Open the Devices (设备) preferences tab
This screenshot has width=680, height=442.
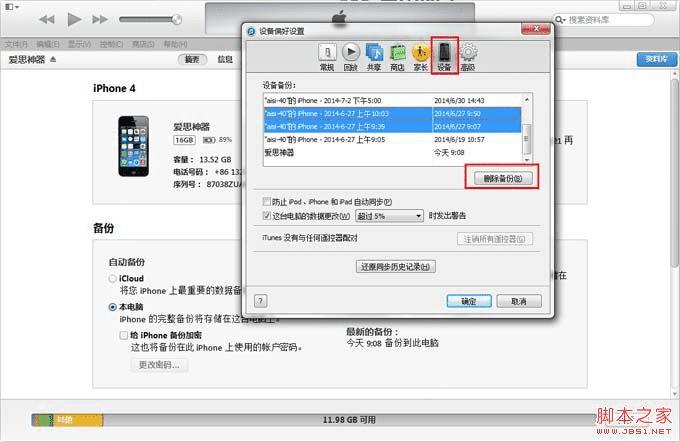pos(444,57)
